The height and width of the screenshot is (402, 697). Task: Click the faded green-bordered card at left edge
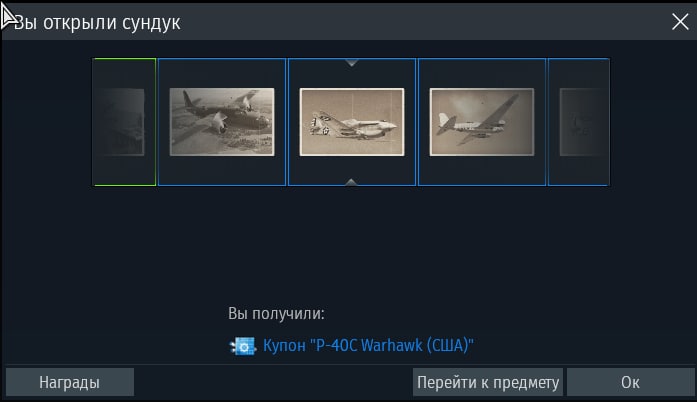124,122
